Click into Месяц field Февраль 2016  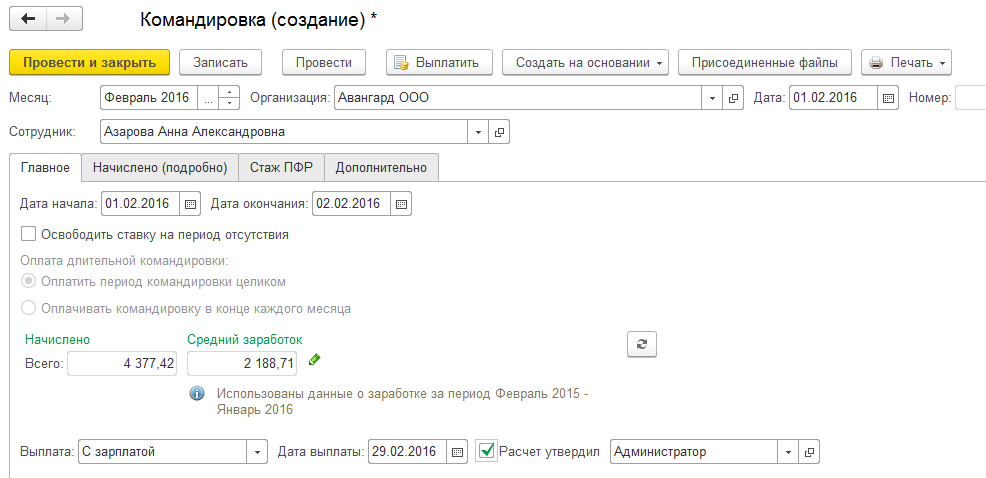coord(149,98)
